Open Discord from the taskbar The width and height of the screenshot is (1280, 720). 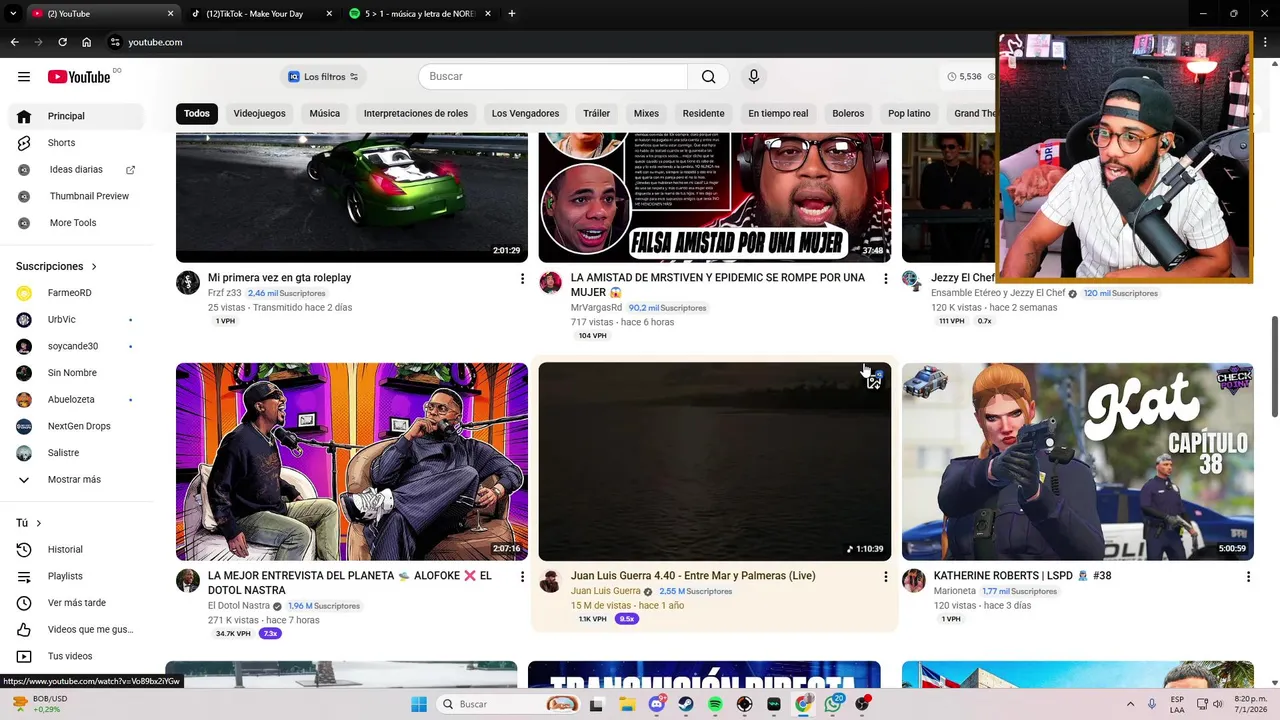657,704
